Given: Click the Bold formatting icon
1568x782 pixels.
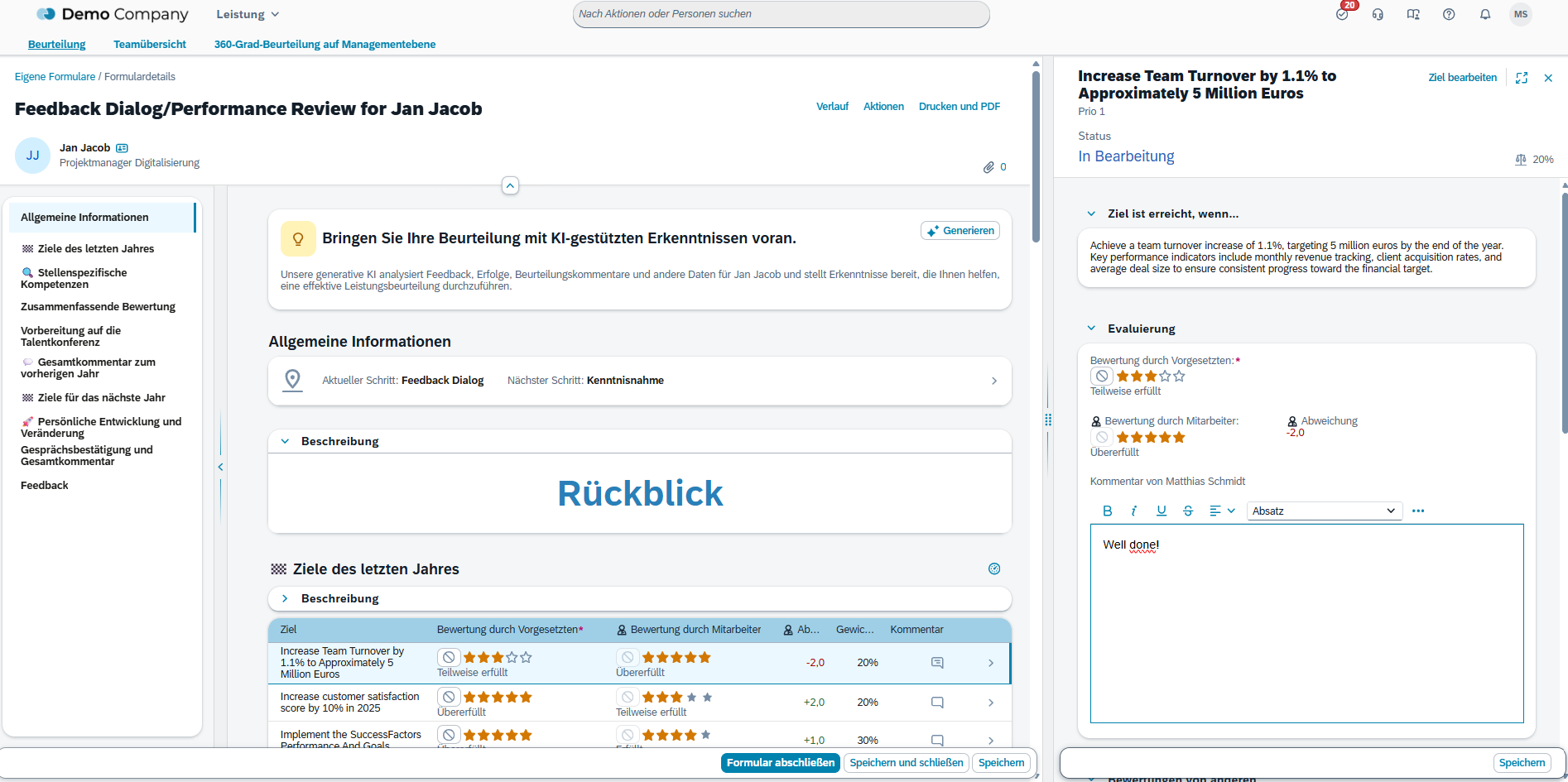Looking at the screenshot, I should pos(1107,511).
